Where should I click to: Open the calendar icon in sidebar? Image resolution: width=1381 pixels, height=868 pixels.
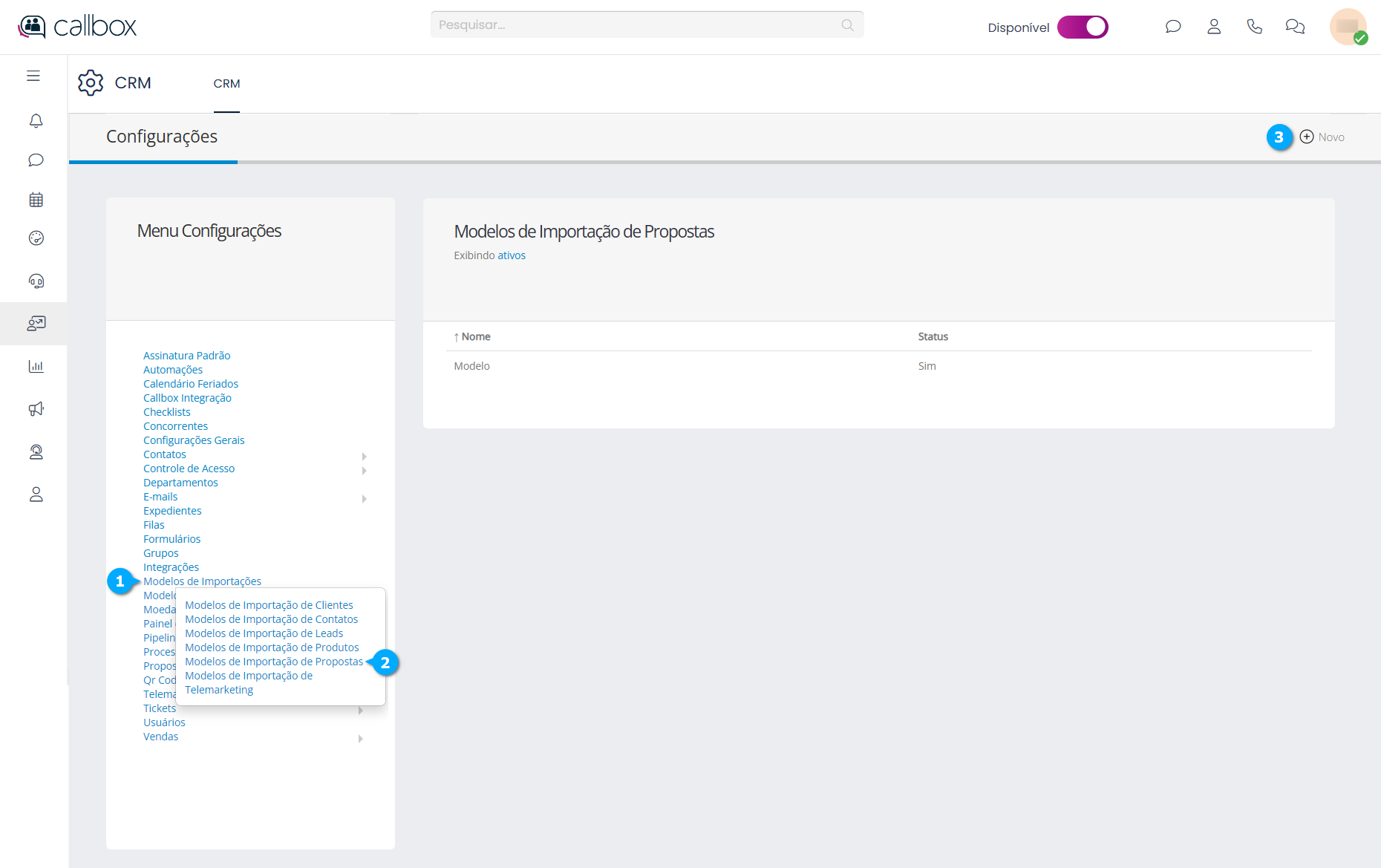(x=36, y=200)
